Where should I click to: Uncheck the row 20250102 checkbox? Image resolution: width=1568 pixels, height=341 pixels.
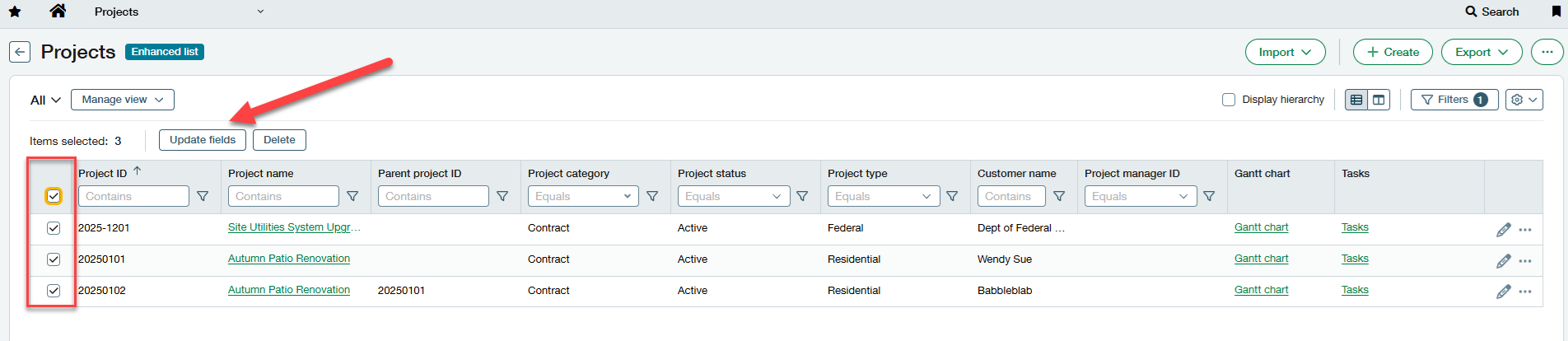click(54, 291)
